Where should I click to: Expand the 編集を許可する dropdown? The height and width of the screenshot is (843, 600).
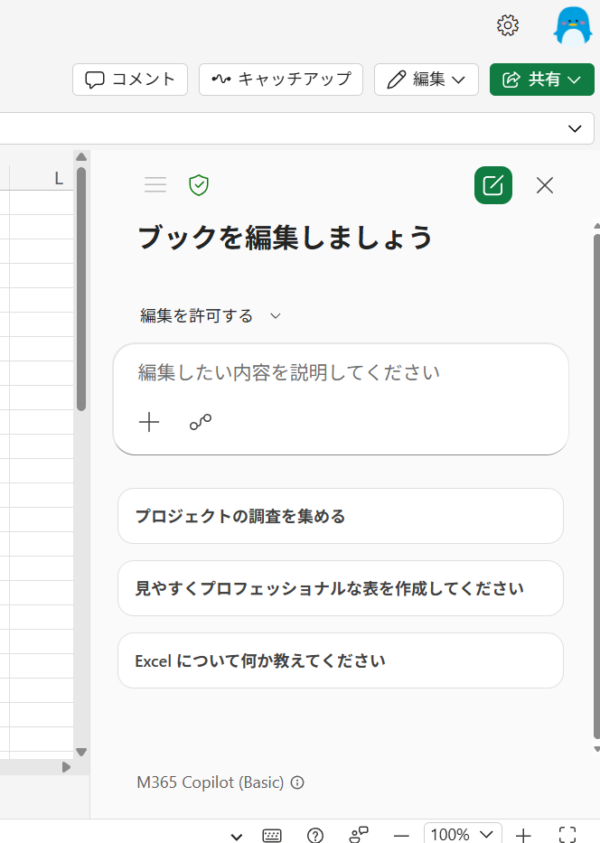tap(210, 316)
